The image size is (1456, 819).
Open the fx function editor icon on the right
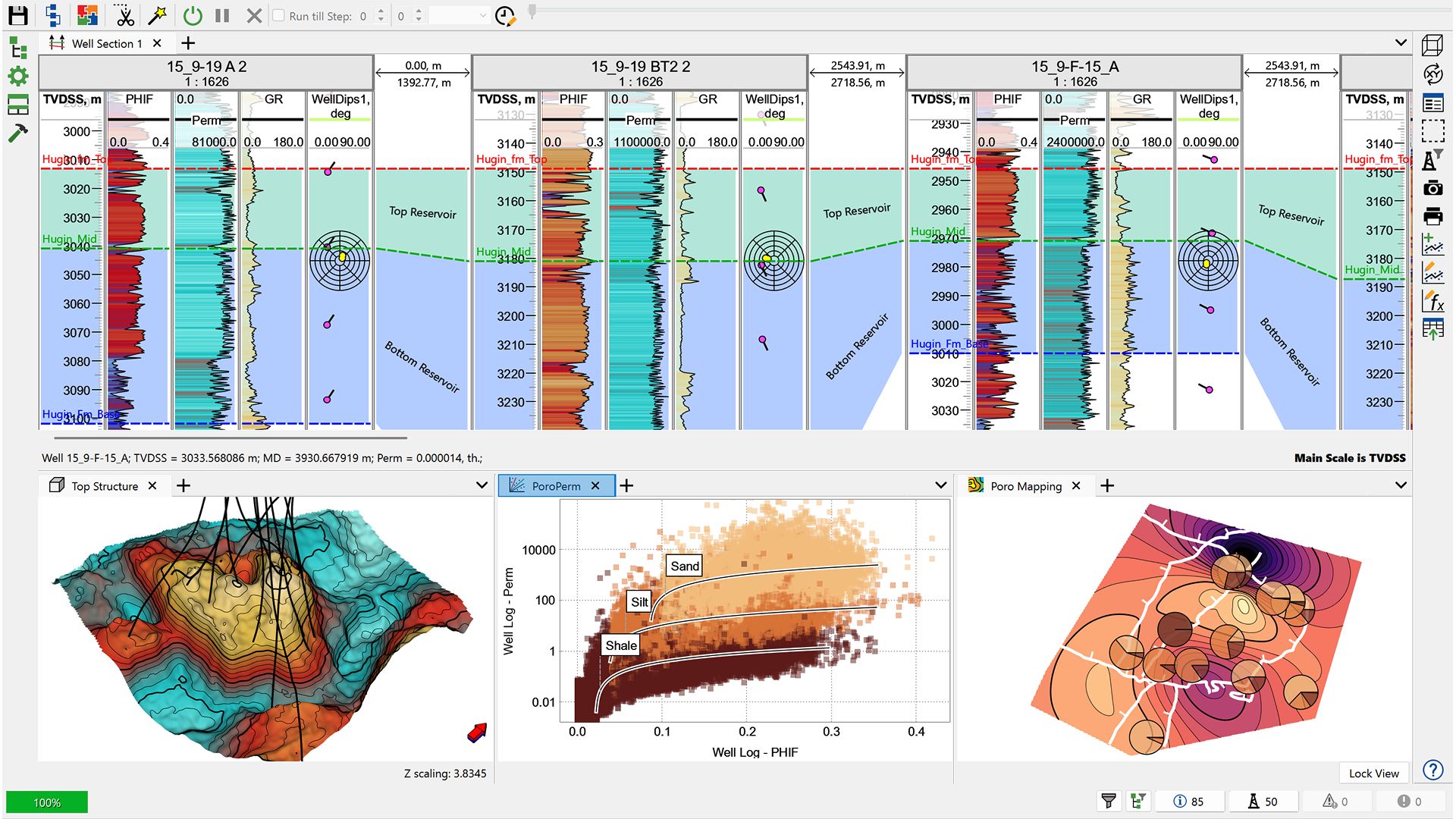(1433, 301)
